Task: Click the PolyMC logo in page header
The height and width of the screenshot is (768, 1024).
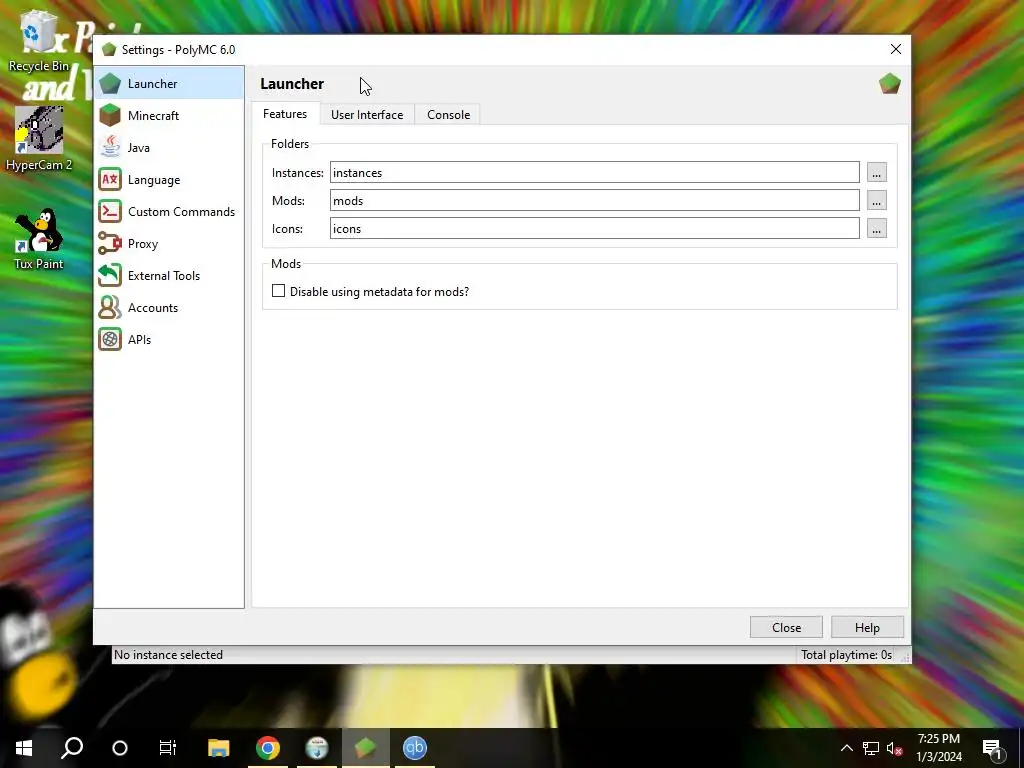Action: [889, 84]
